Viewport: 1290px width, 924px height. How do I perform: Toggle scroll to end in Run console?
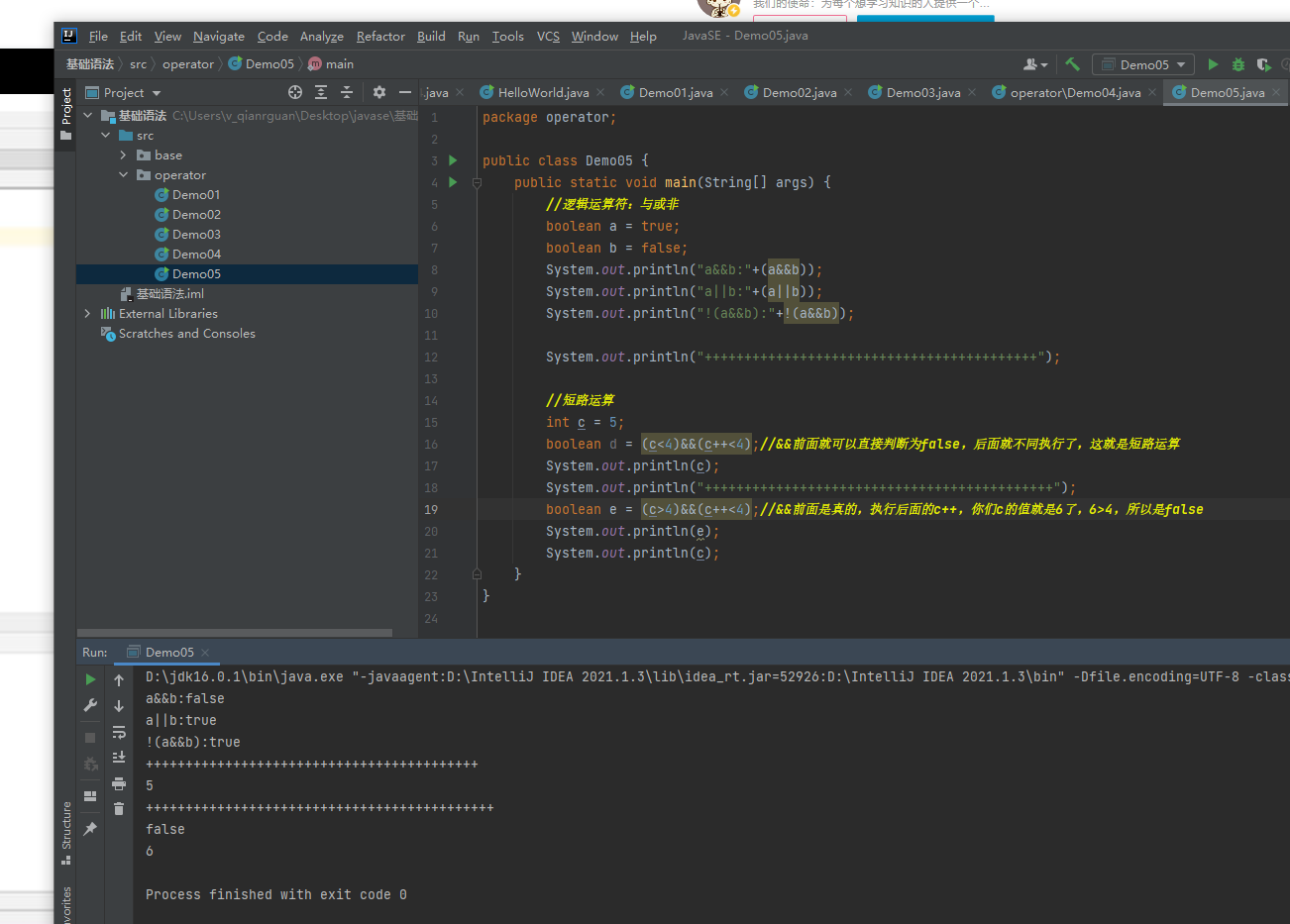(119, 758)
